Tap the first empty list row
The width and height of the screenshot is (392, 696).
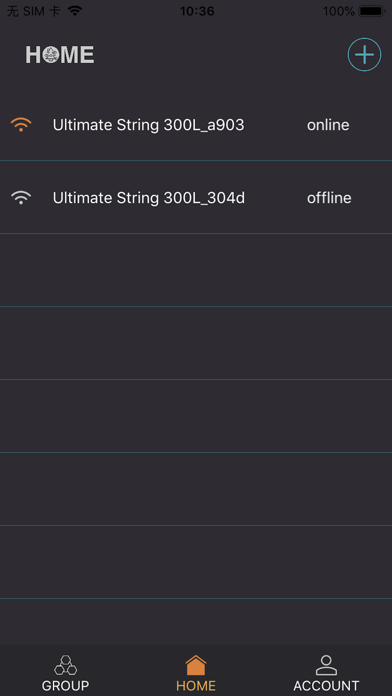[x=196, y=270]
